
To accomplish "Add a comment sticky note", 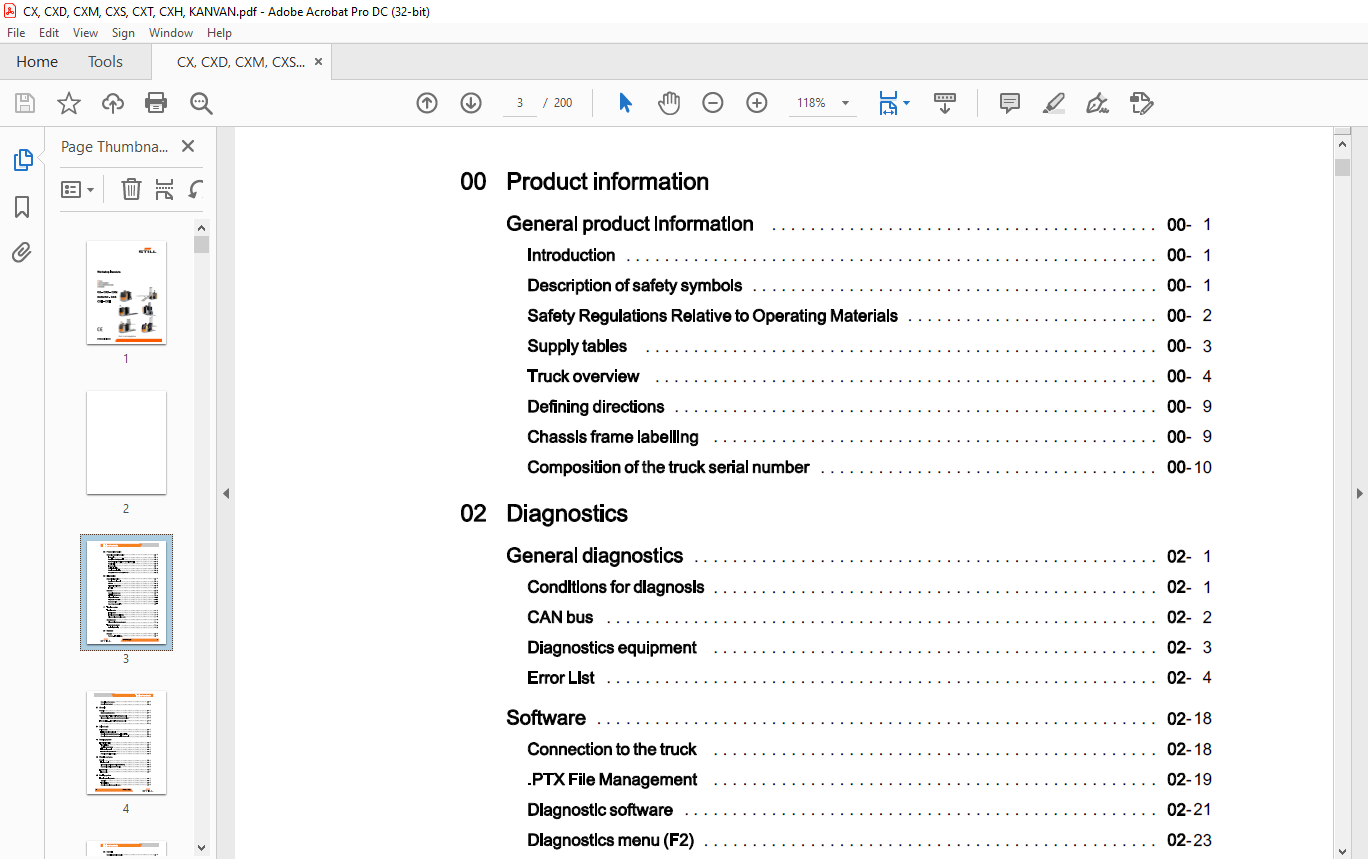I will coord(1010,103).
